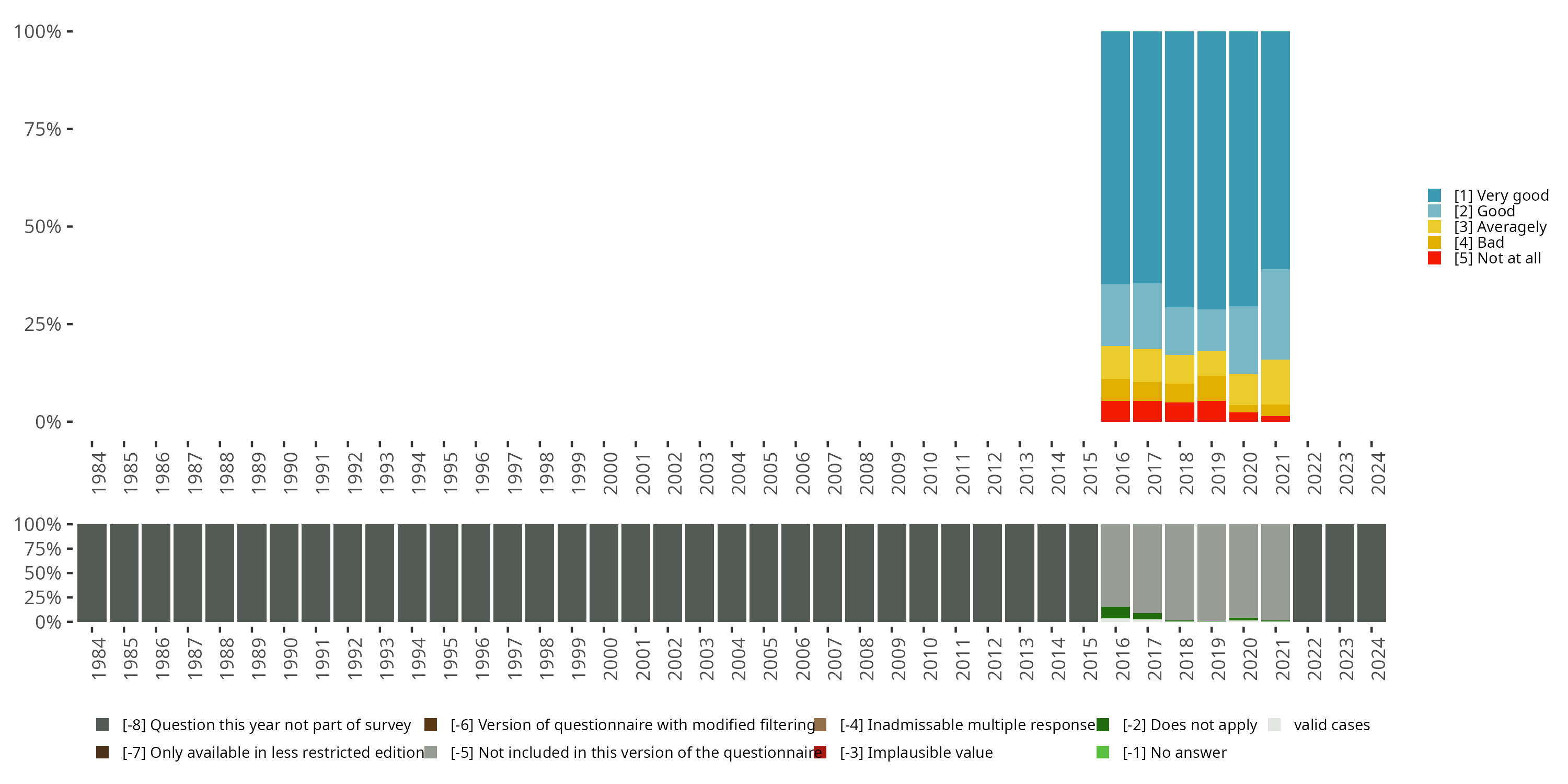
Task: Click the 2021 Good bar segment
Action: point(1275,314)
